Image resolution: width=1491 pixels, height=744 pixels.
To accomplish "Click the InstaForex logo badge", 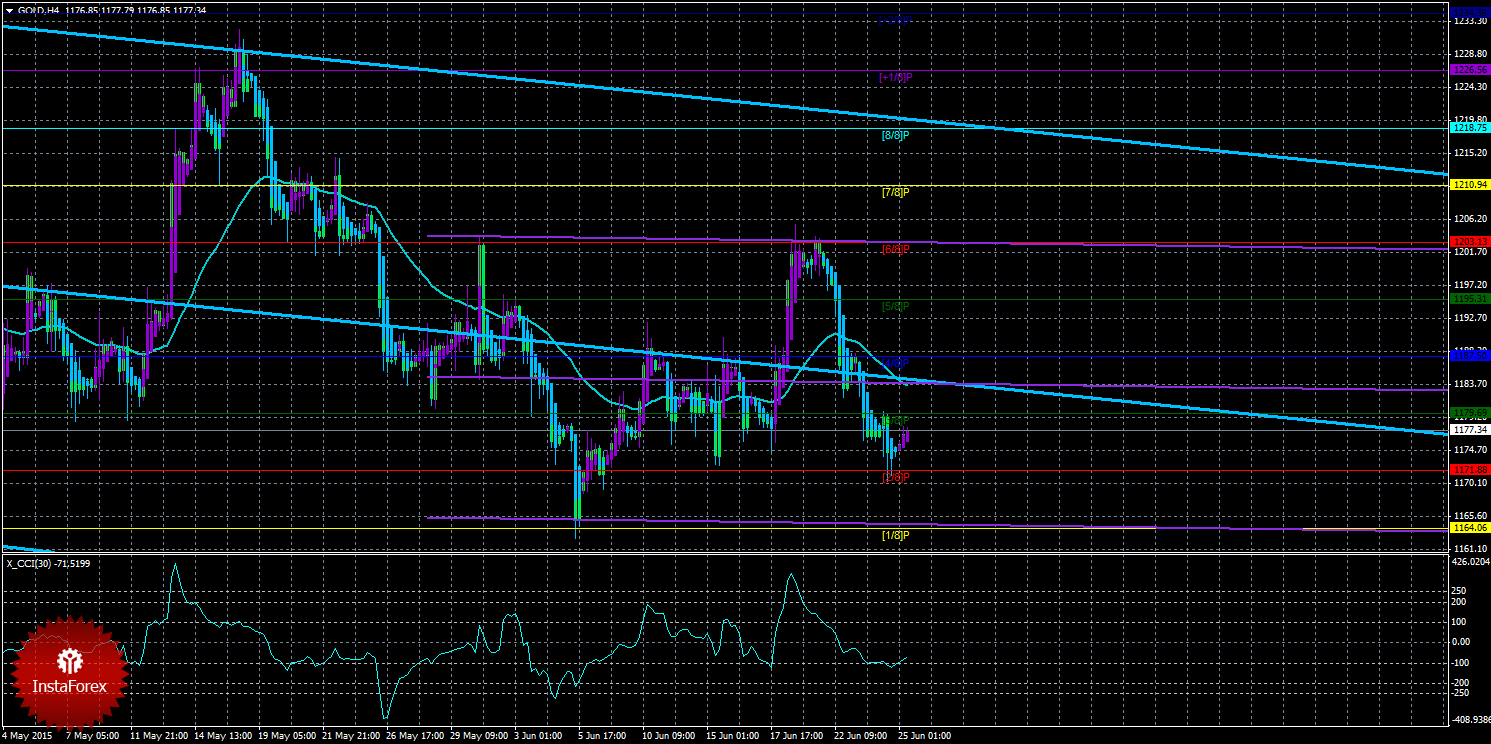I will pyautogui.click(x=71, y=673).
